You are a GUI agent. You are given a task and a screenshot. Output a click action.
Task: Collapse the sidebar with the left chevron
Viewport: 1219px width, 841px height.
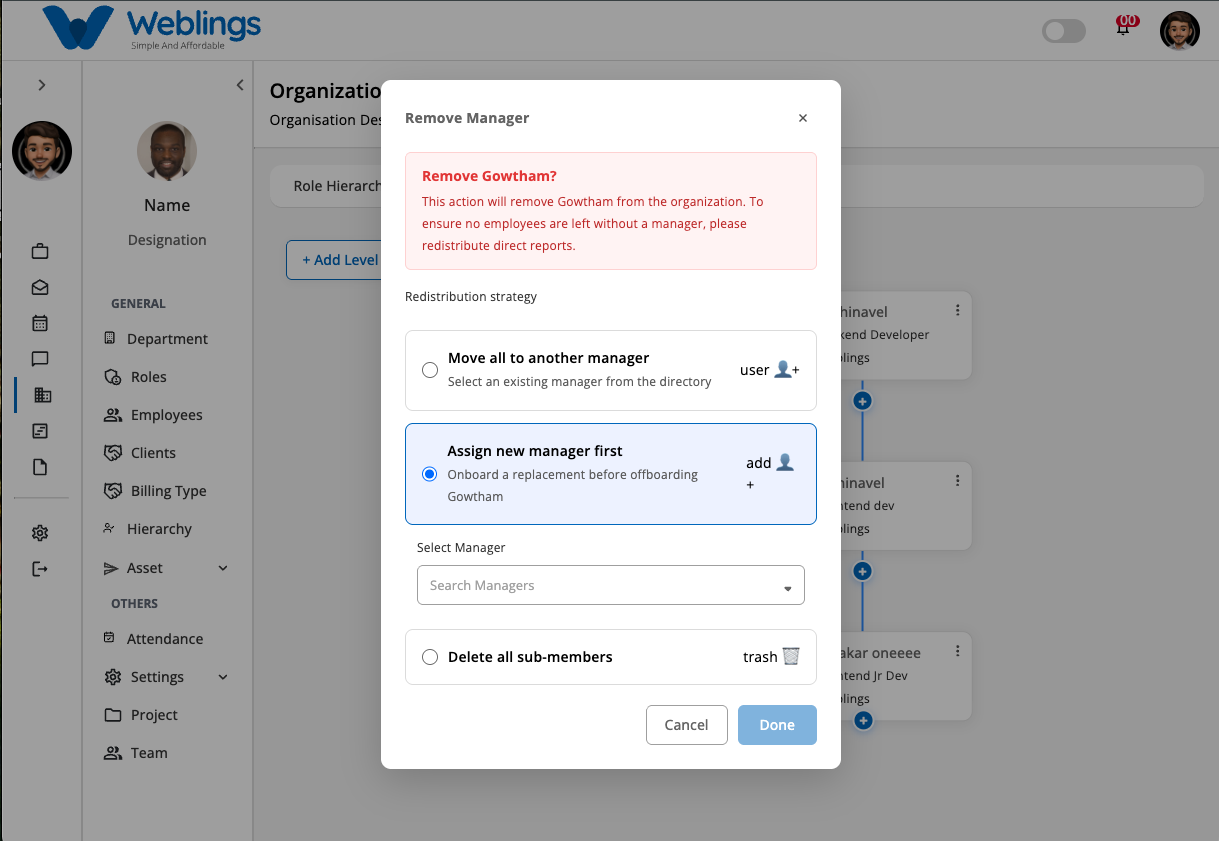point(240,85)
